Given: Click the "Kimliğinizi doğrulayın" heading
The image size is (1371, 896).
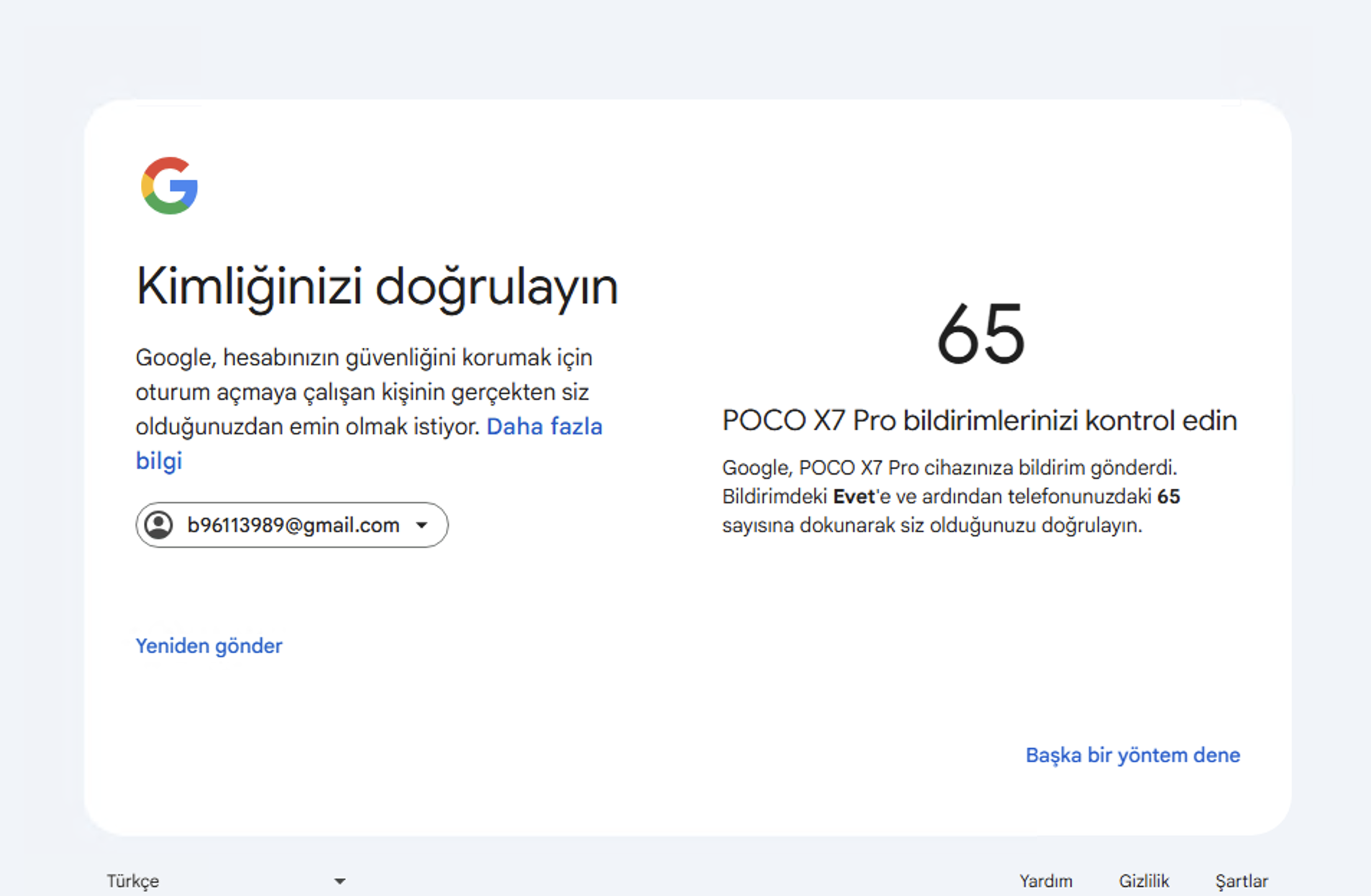Looking at the screenshot, I should pos(377,287).
